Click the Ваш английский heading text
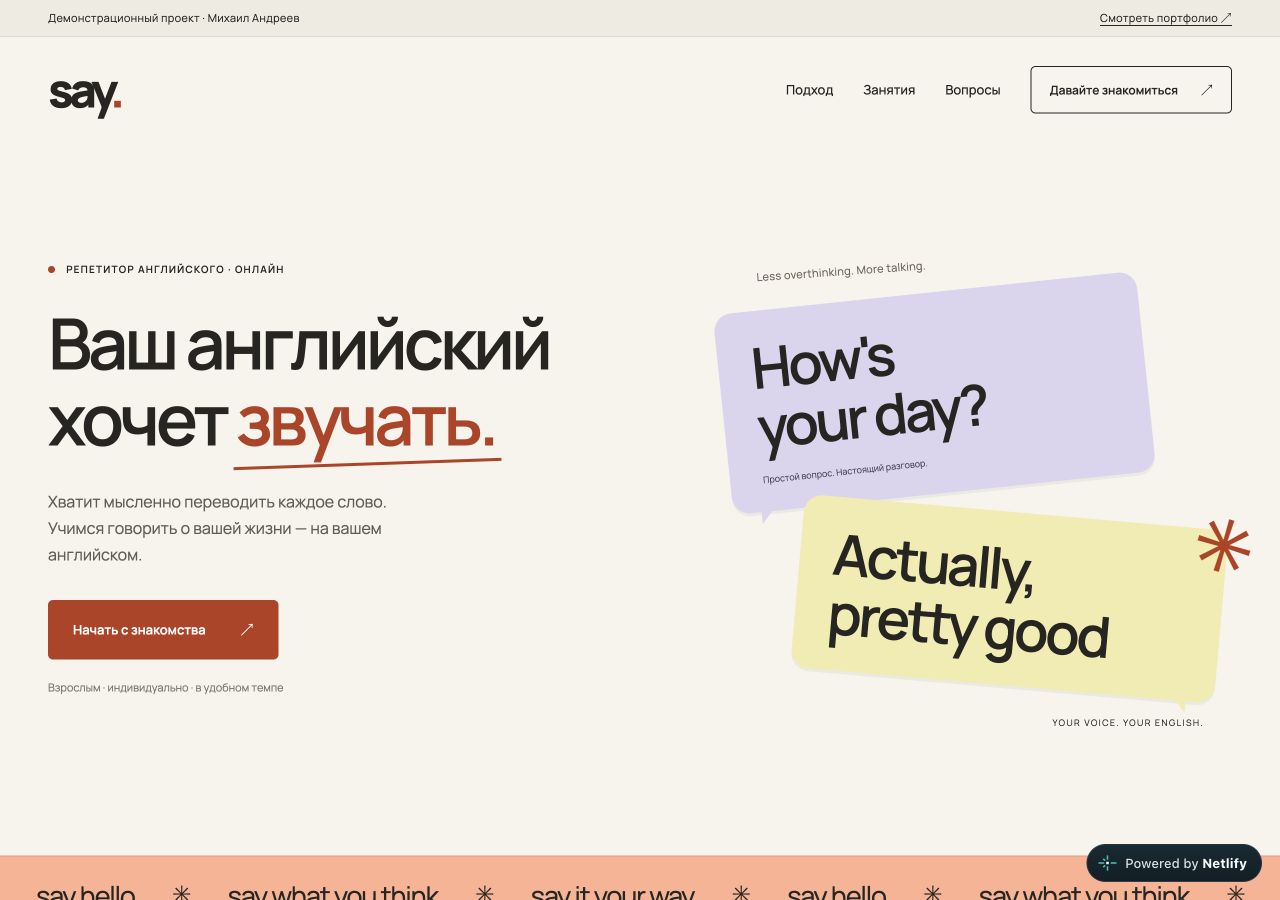The width and height of the screenshot is (1280, 900). (299, 344)
